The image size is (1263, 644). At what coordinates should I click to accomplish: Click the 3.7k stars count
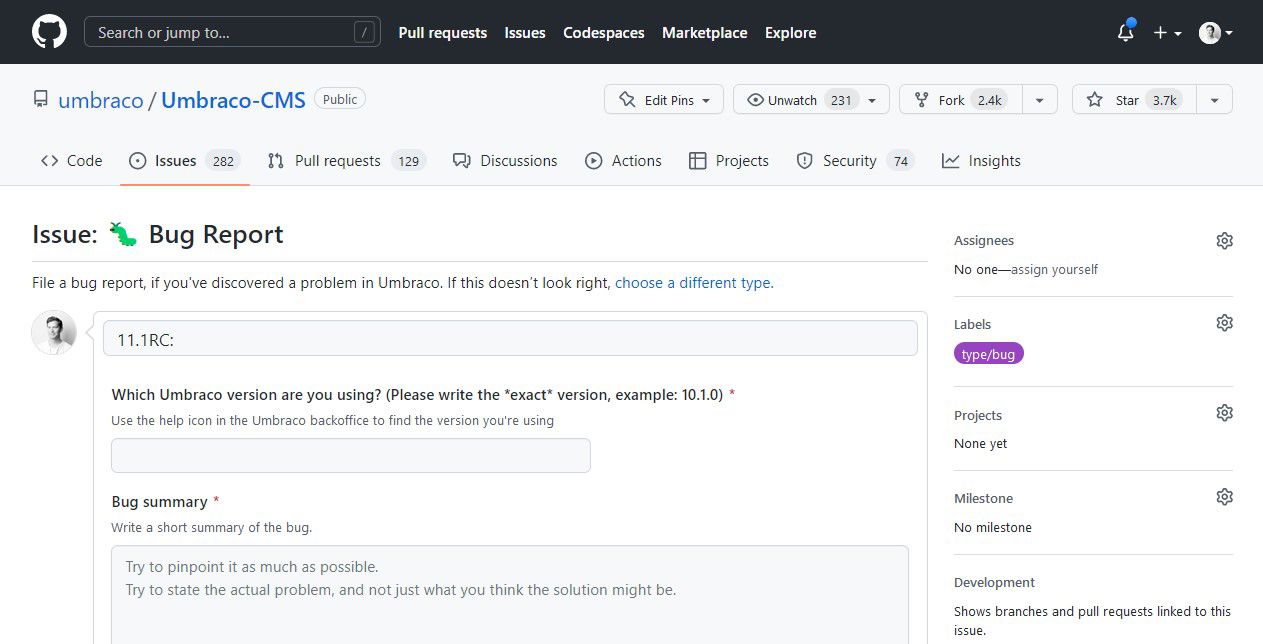click(x=1164, y=100)
